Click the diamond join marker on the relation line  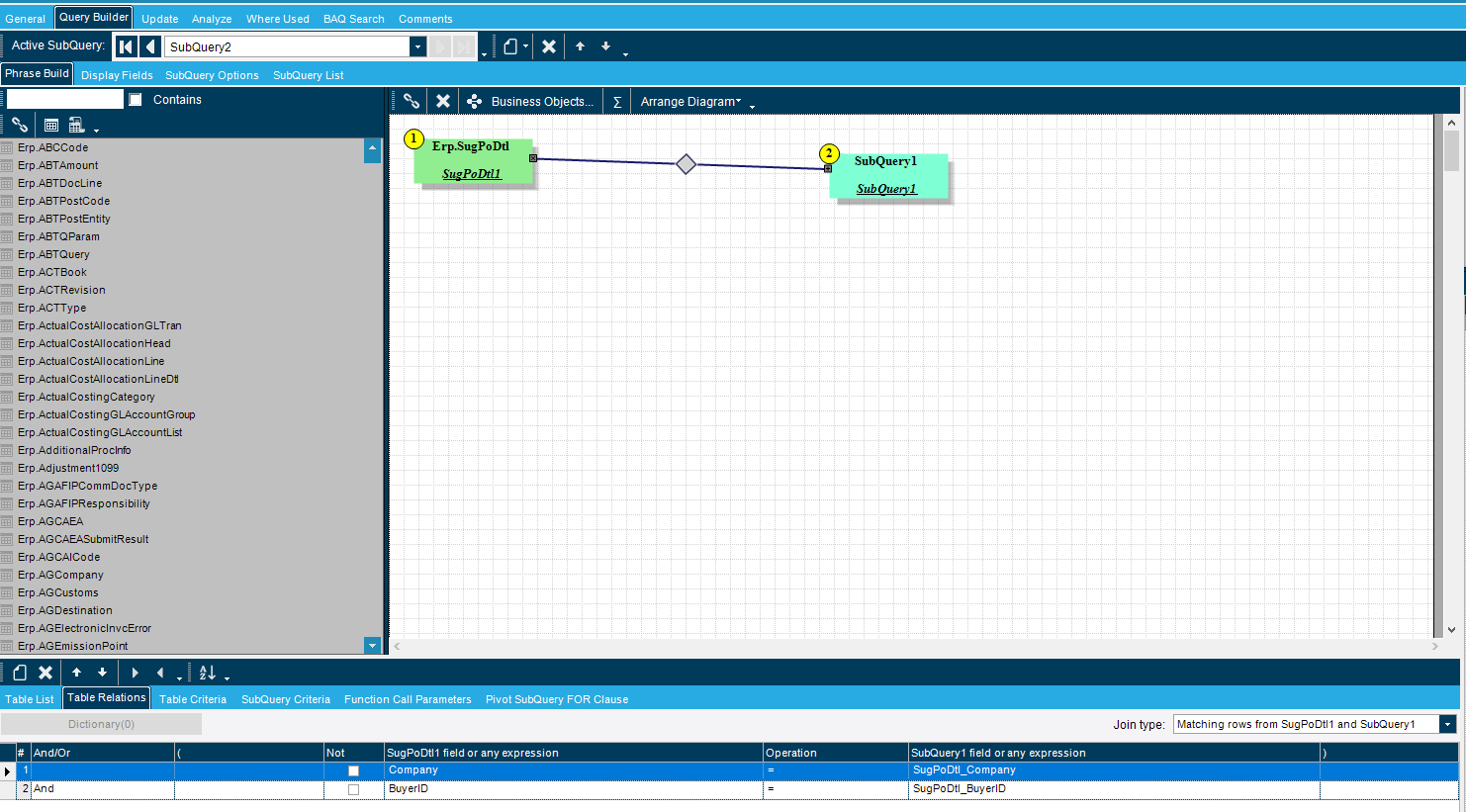click(x=686, y=164)
